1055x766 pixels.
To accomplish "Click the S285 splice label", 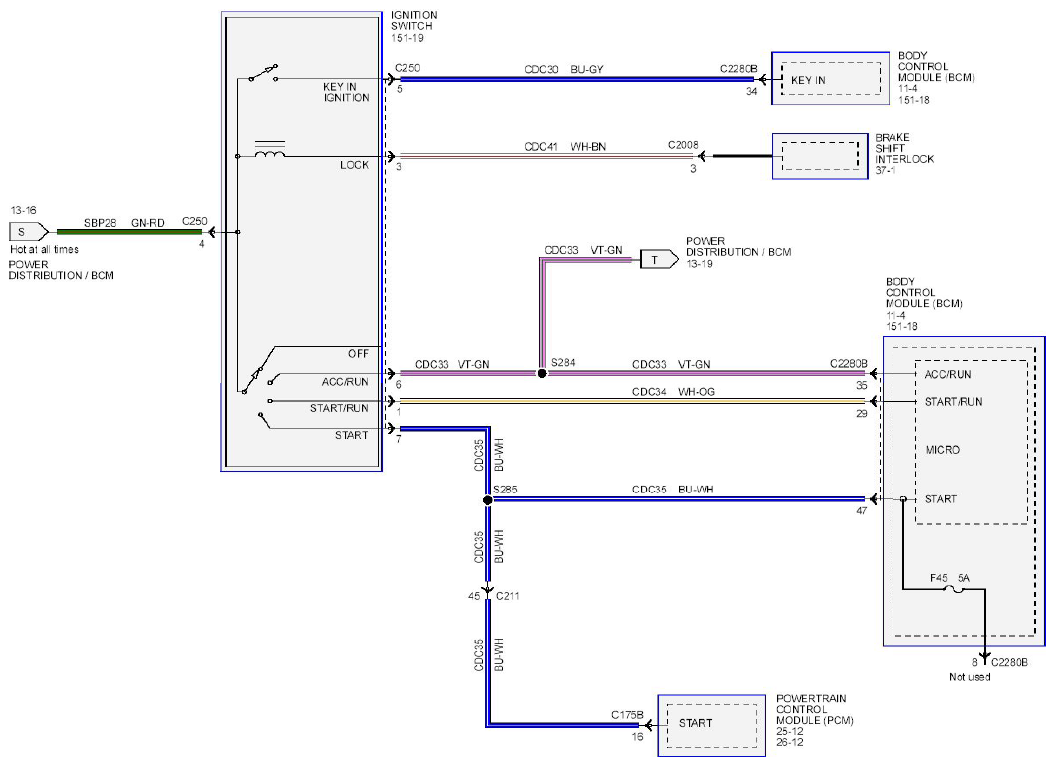I will [505, 489].
